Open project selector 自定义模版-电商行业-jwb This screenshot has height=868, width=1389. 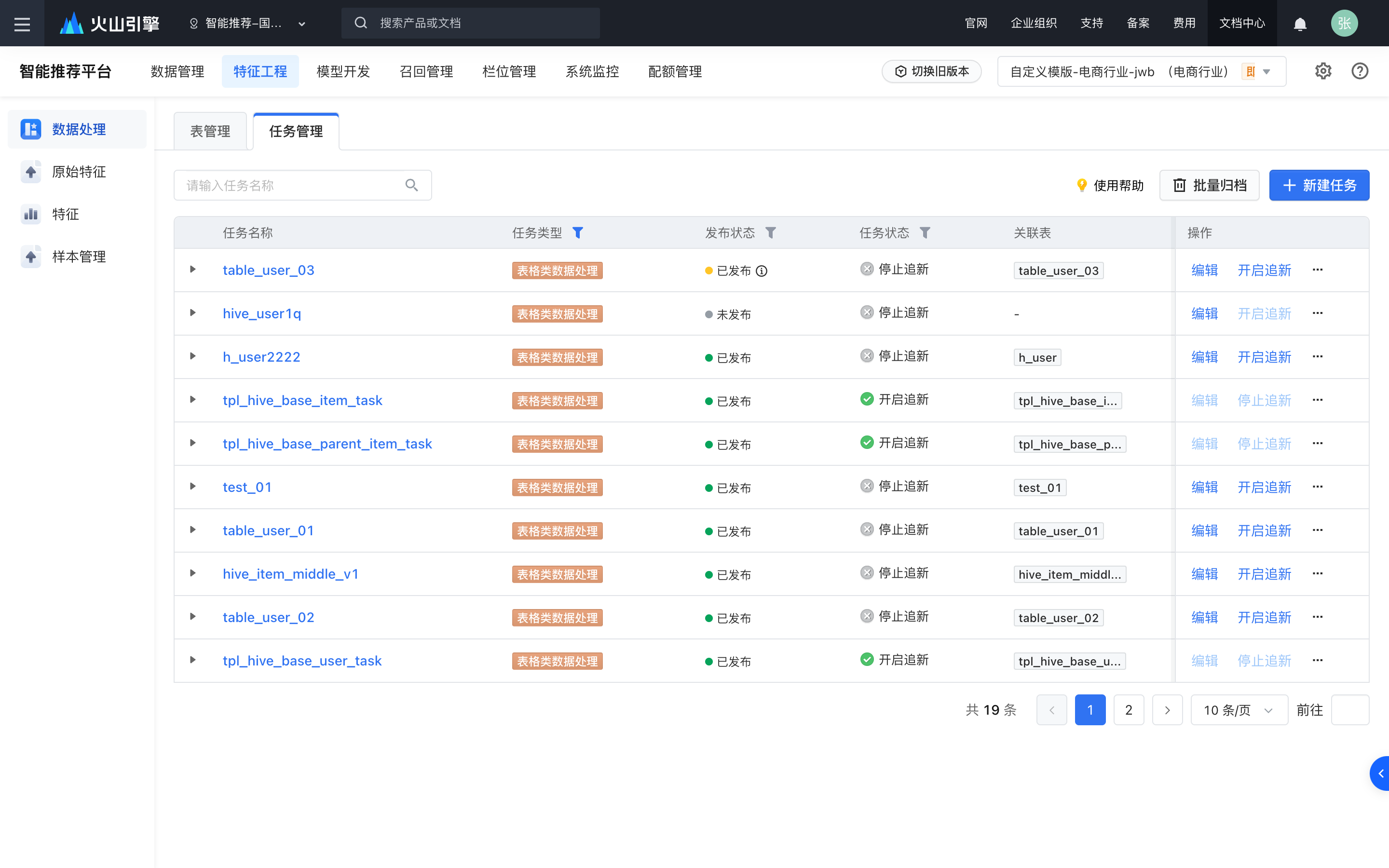click(1141, 71)
